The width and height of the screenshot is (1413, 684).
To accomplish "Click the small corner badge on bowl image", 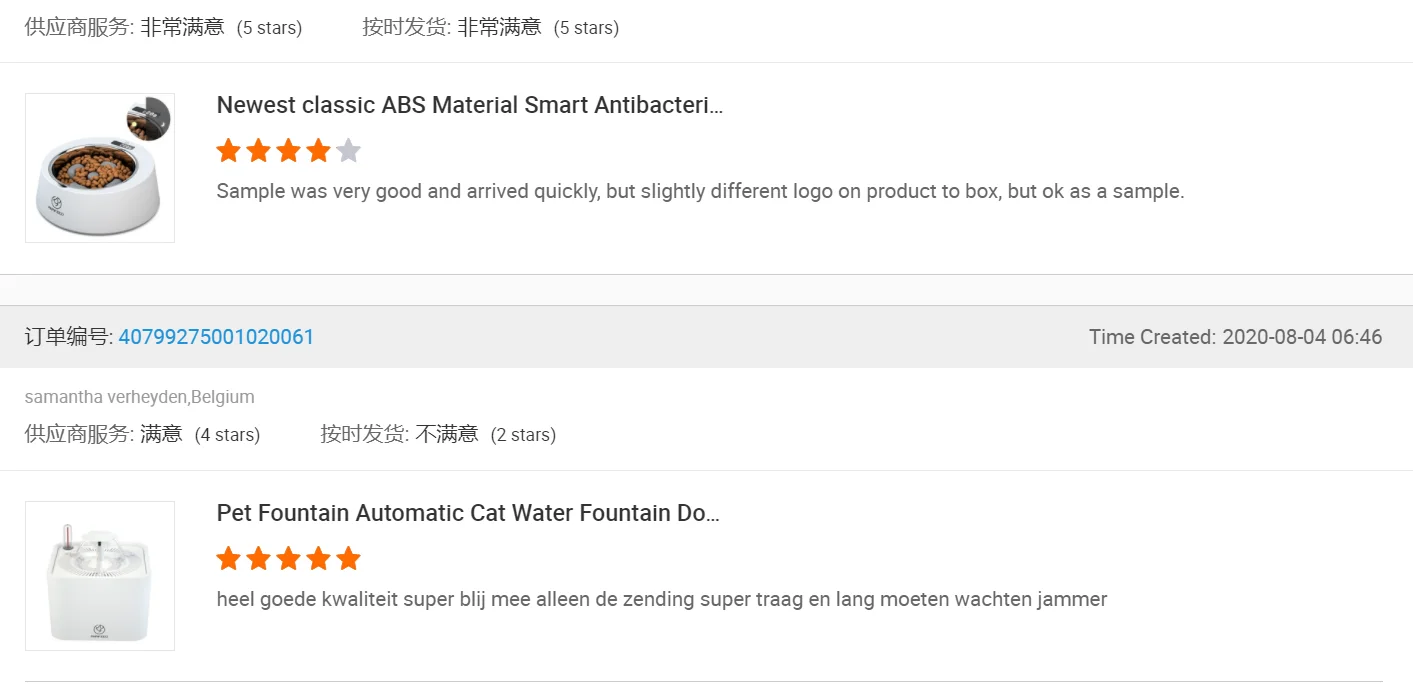I will [150, 118].
